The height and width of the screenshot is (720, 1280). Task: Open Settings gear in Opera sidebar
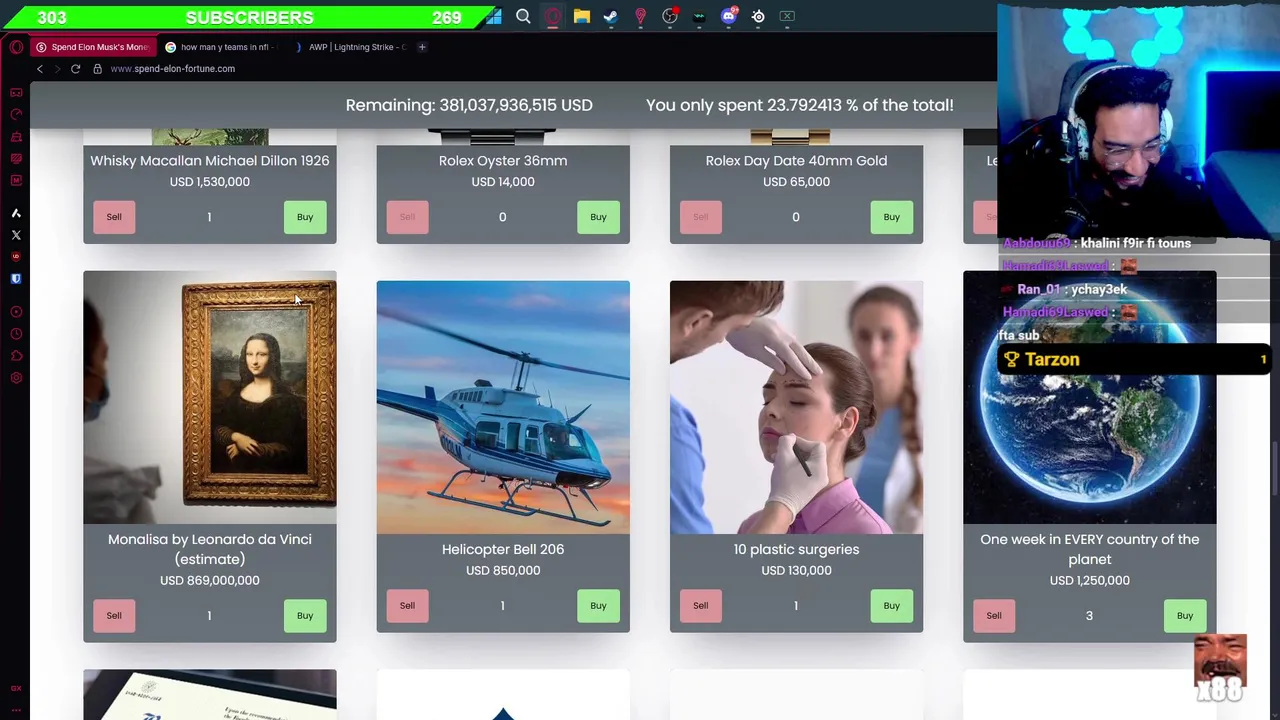[16, 378]
